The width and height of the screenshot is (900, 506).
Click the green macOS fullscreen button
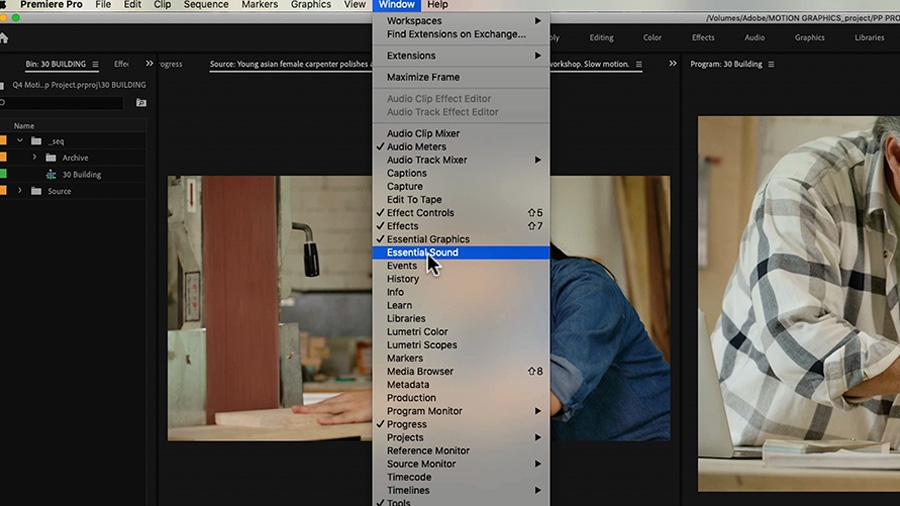tap(16, 18)
